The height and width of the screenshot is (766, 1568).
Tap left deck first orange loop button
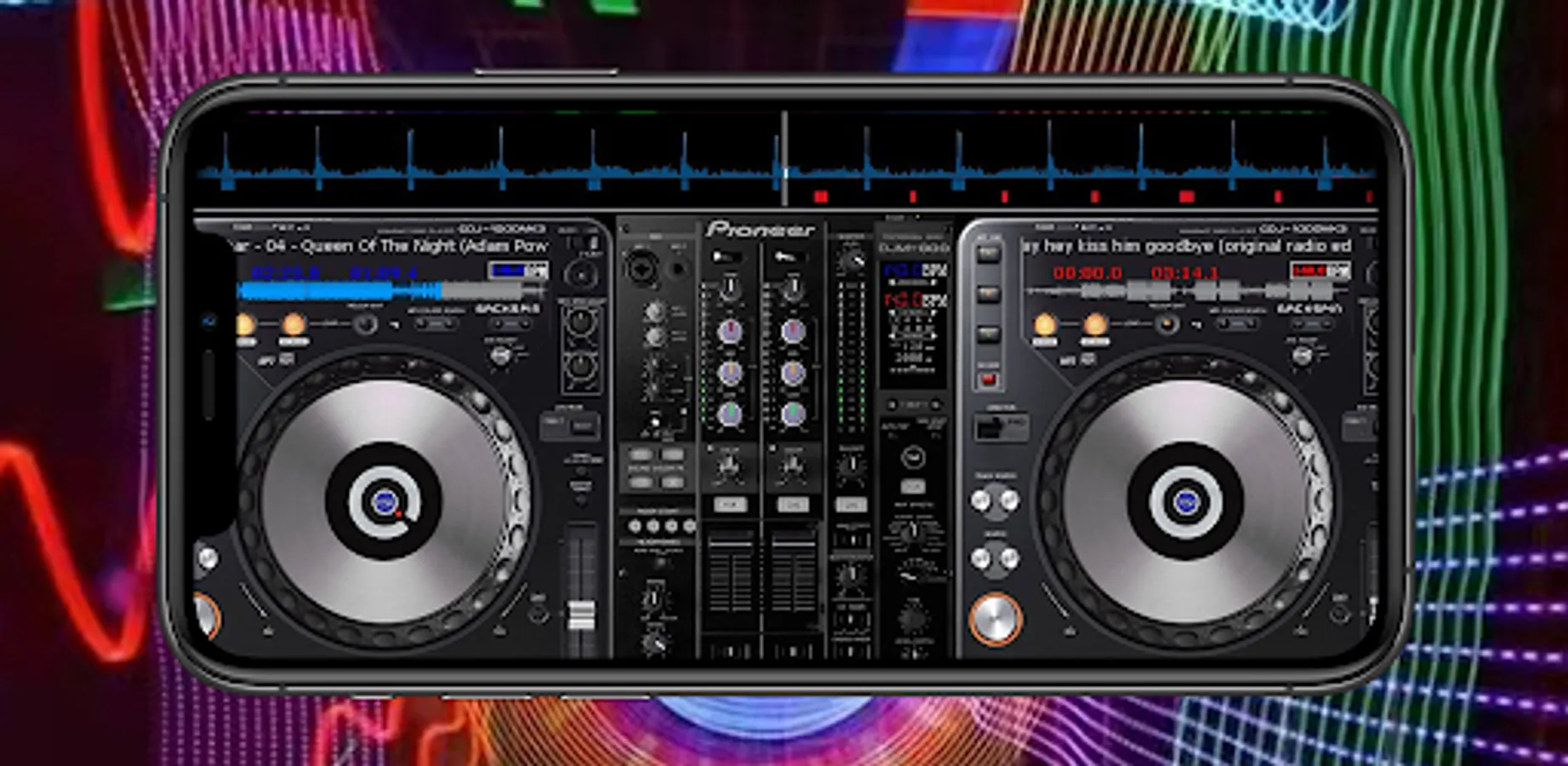coord(245,325)
